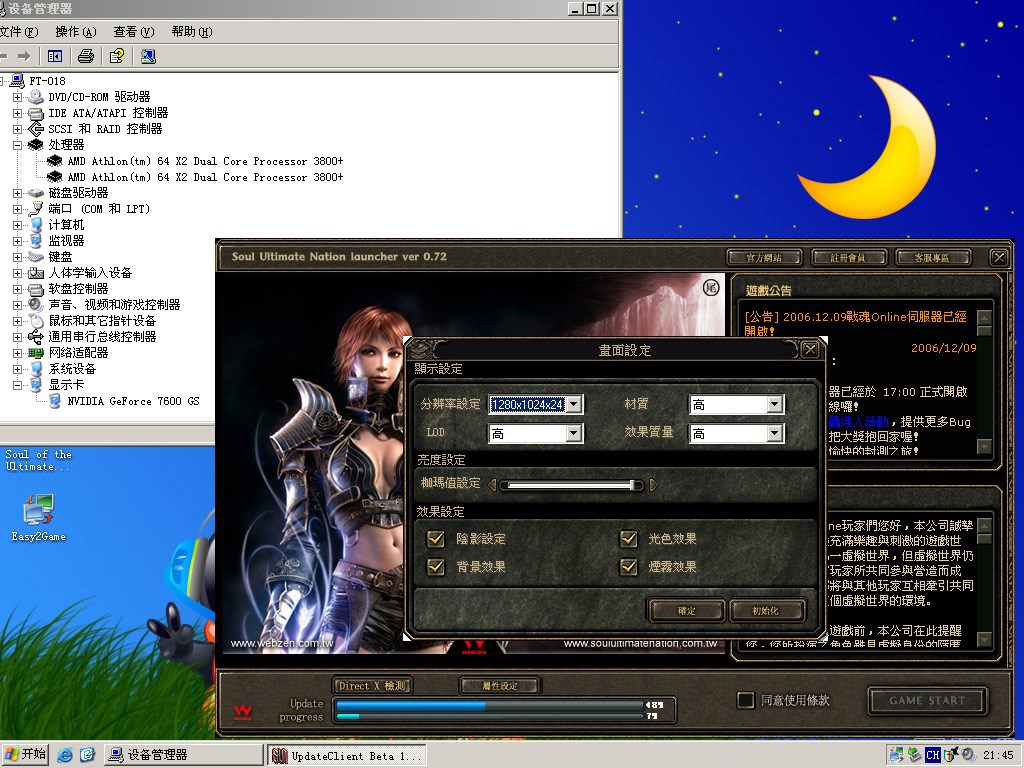Toggle the 光色效果 light effect checkbox
This screenshot has width=1024, height=768.
(x=628, y=539)
